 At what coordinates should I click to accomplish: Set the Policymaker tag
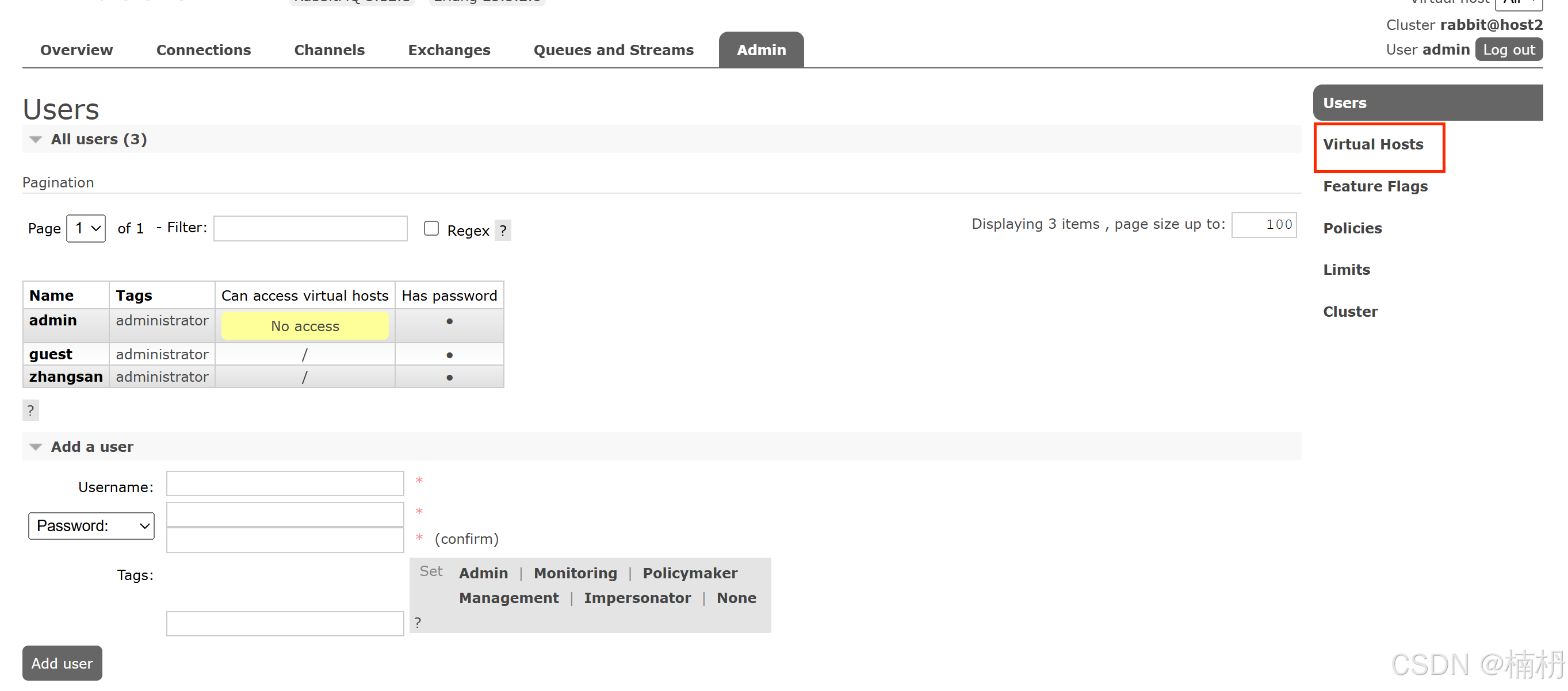point(689,573)
